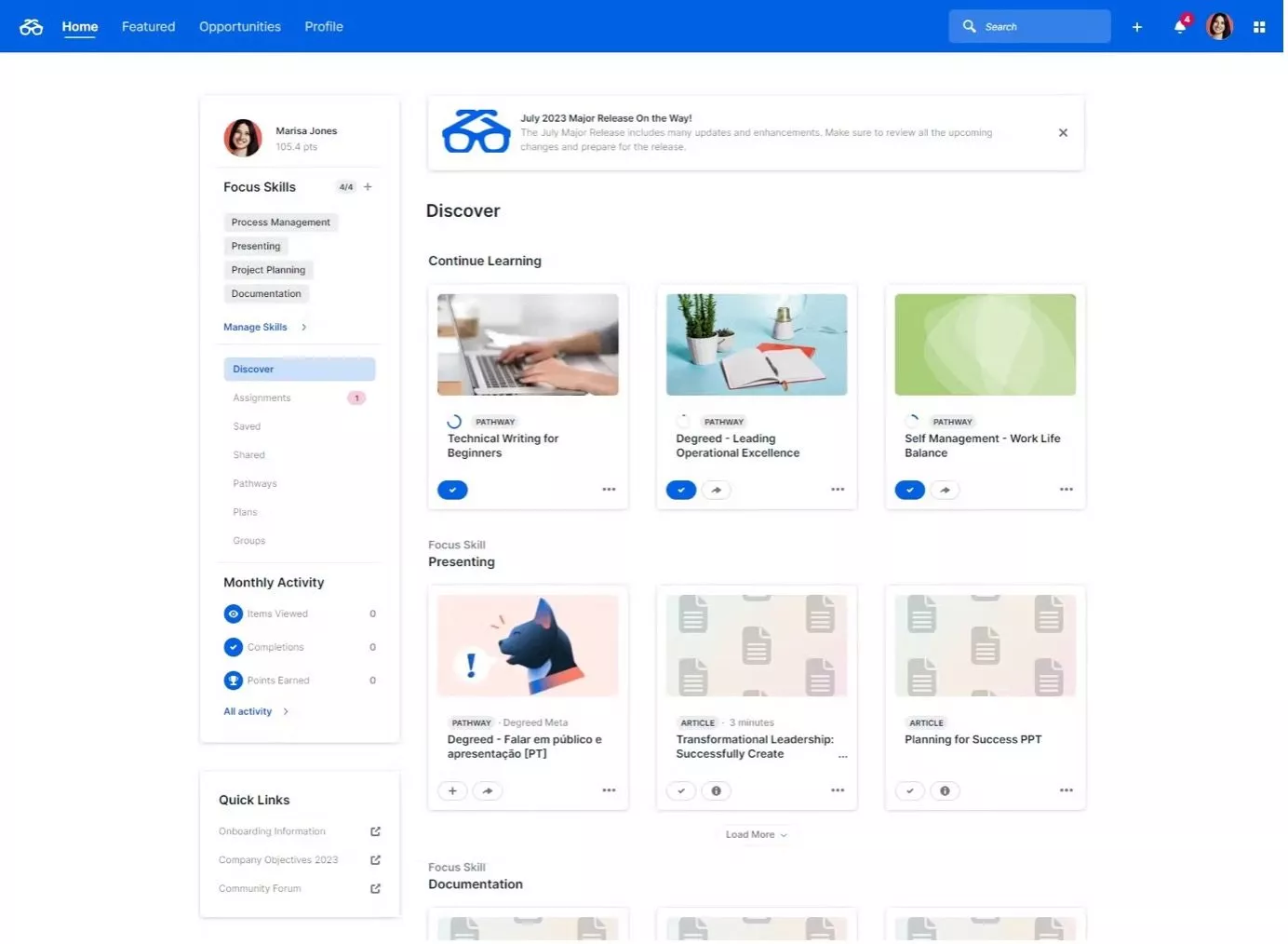Click Marisa Jones profile picture in sidebar

(244, 139)
